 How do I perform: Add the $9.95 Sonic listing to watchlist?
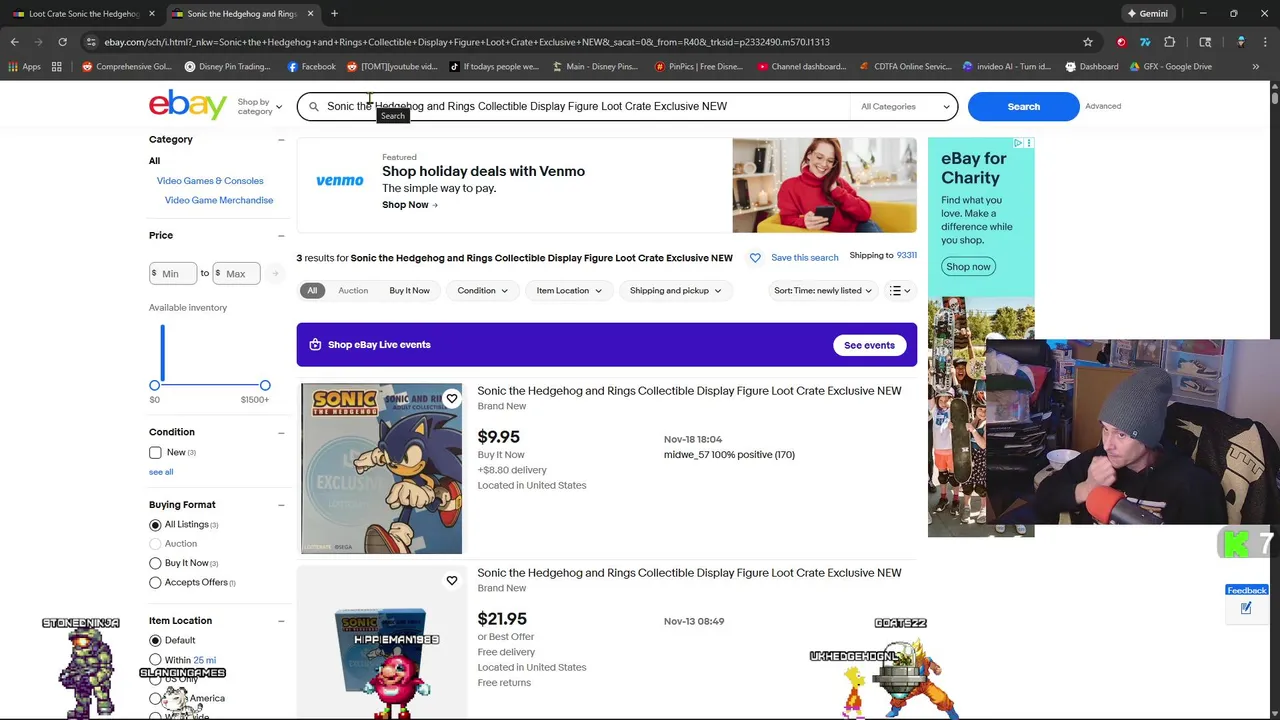451,399
